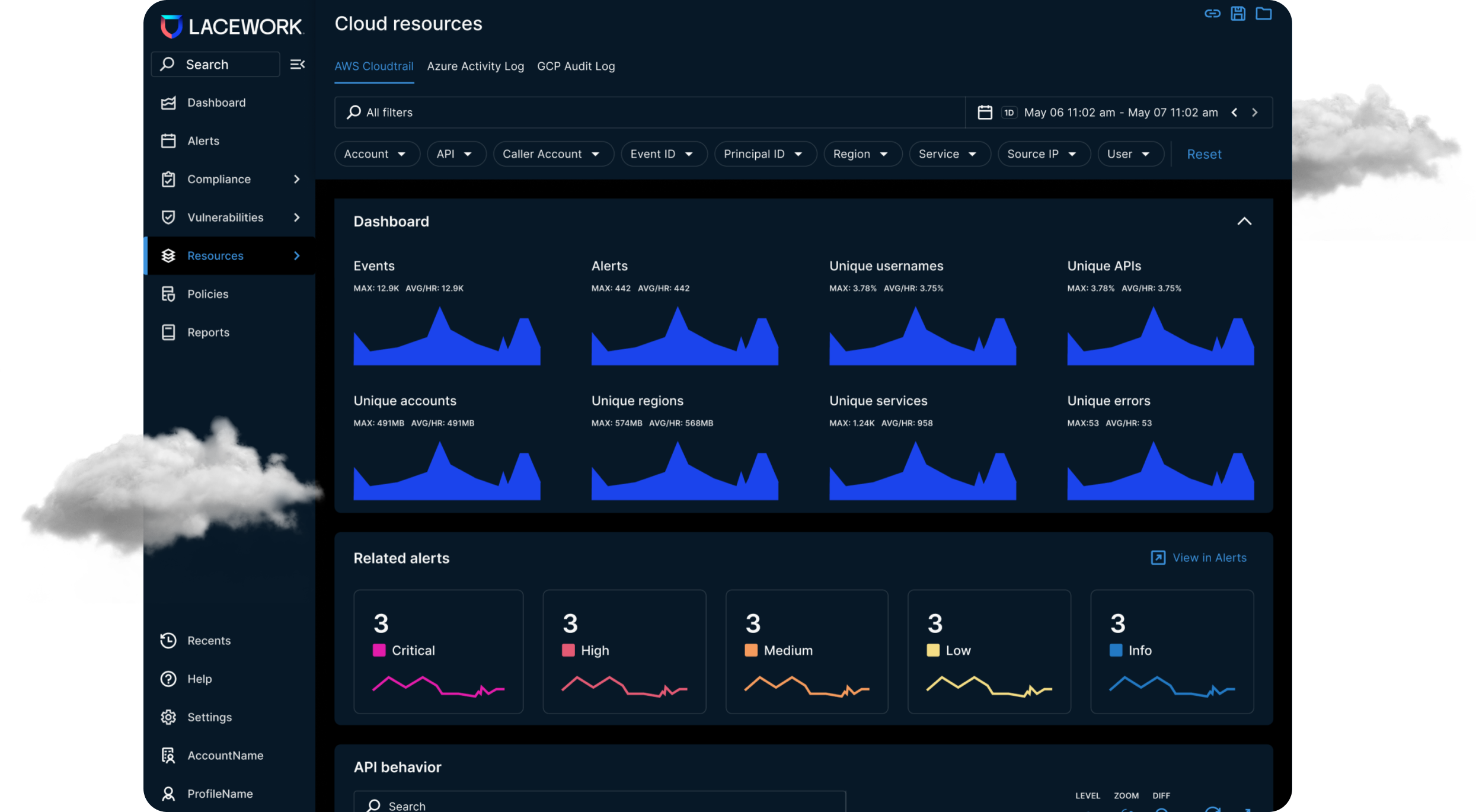Open the Dashboard sidebar item
Image resolution: width=1476 pixels, height=812 pixels.
(216, 103)
